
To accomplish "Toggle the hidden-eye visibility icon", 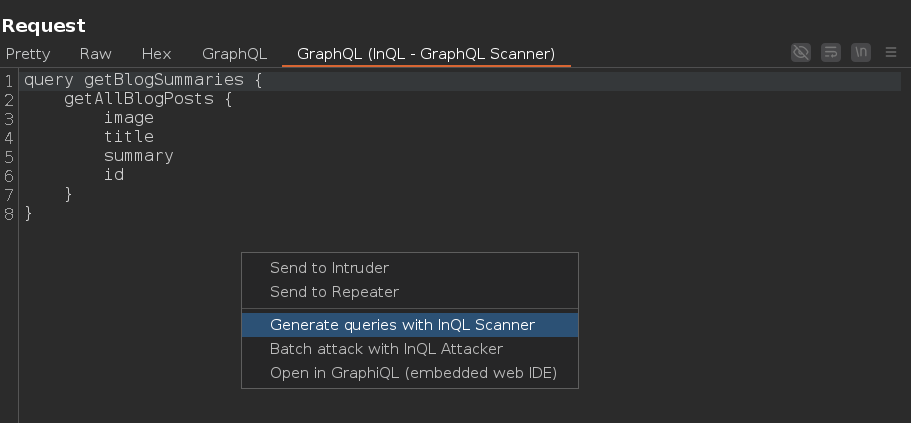I will click(800, 53).
